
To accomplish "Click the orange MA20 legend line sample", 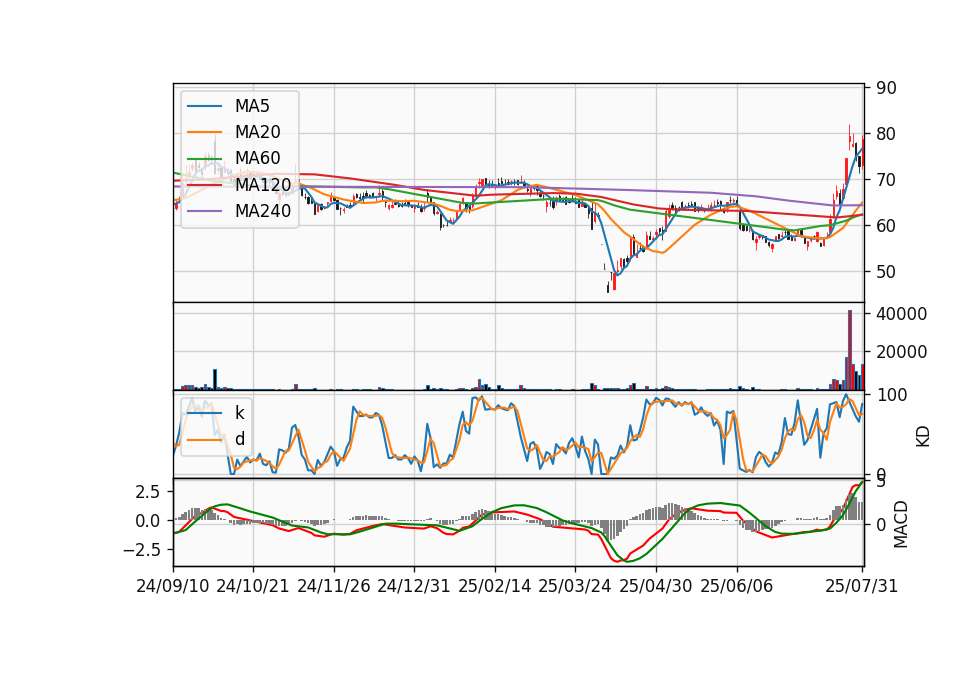I will coord(204,132).
